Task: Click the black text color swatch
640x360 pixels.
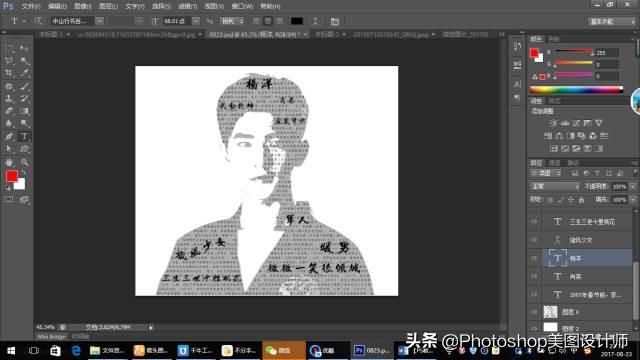Action: [x=297, y=21]
